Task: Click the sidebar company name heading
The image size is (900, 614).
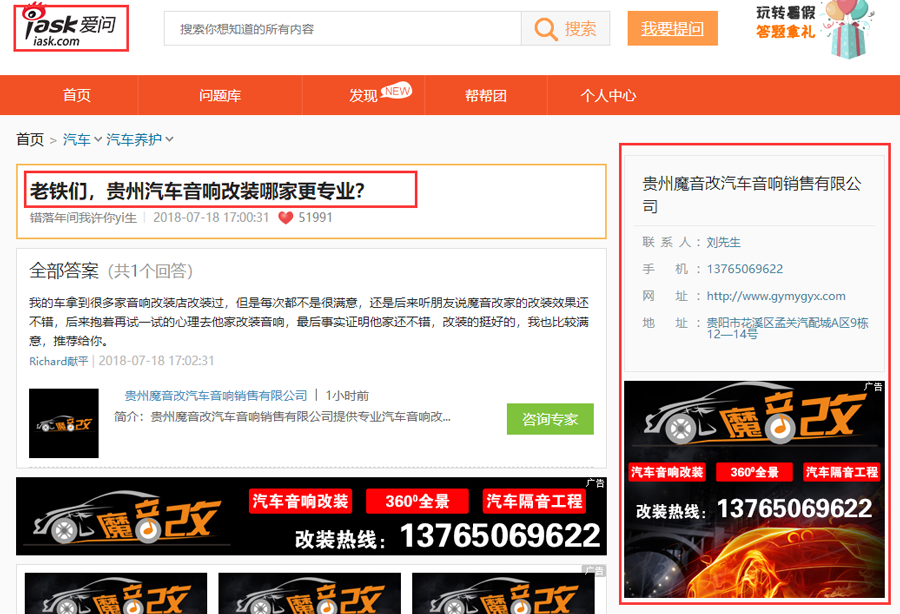Action: pos(752,195)
